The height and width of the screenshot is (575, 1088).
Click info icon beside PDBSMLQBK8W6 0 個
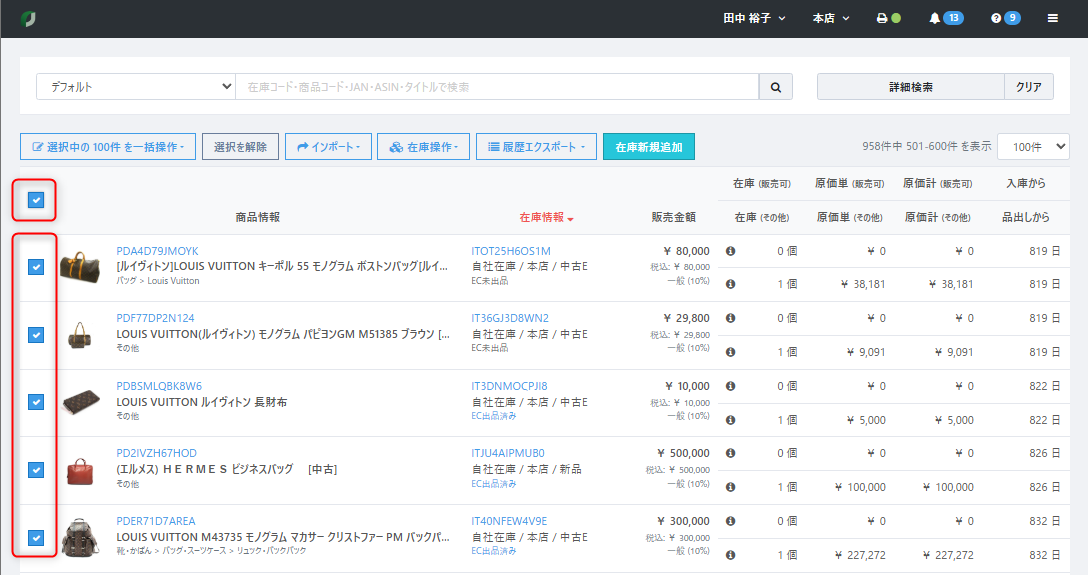[x=730, y=386]
